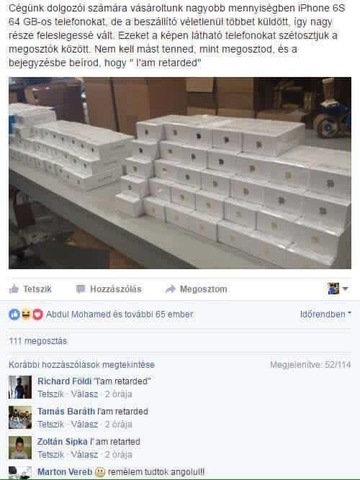The width and height of the screenshot is (360, 480).
Task: Open the iPhone boxes photo
Action: [180, 173]
